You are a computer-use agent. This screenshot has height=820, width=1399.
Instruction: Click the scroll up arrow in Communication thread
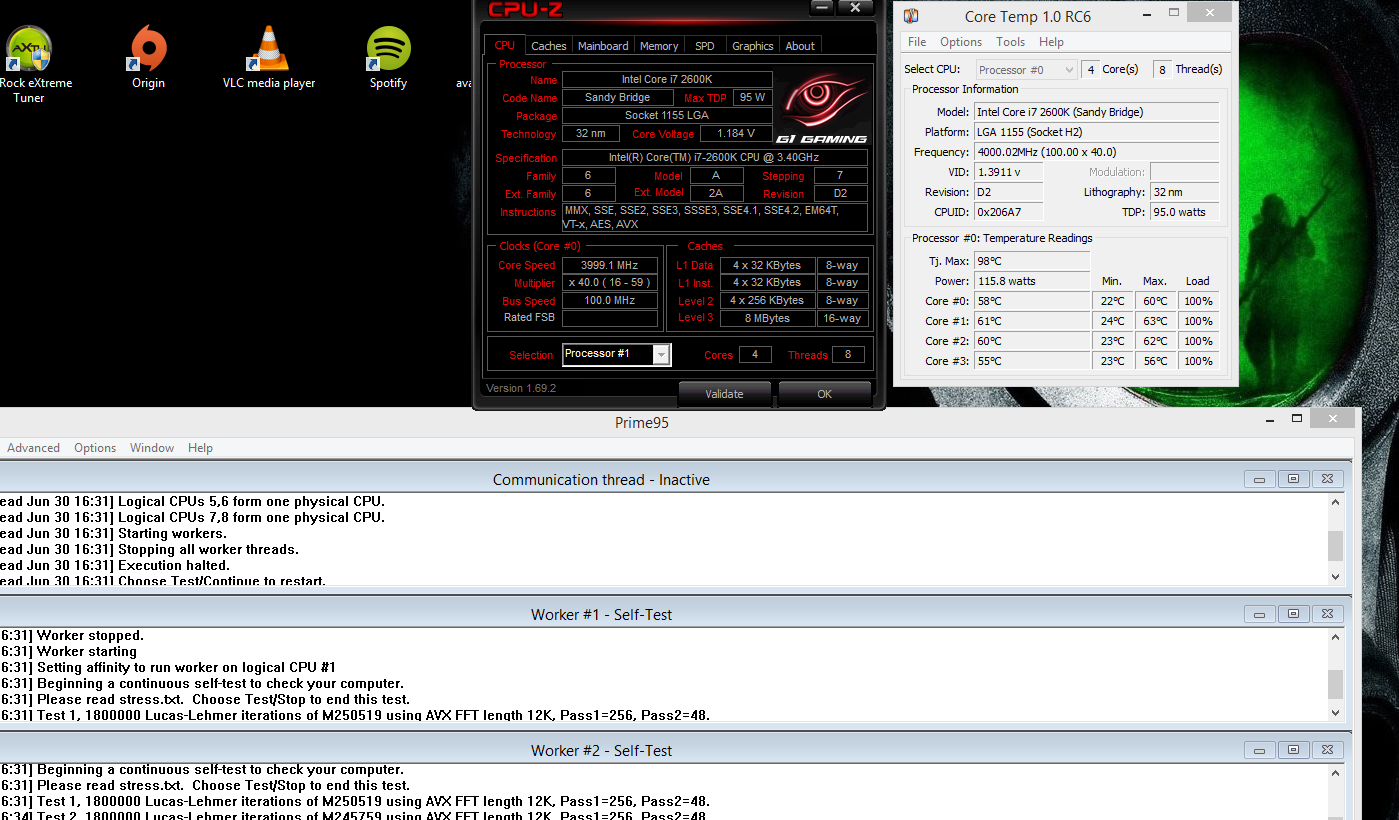click(1335, 503)
